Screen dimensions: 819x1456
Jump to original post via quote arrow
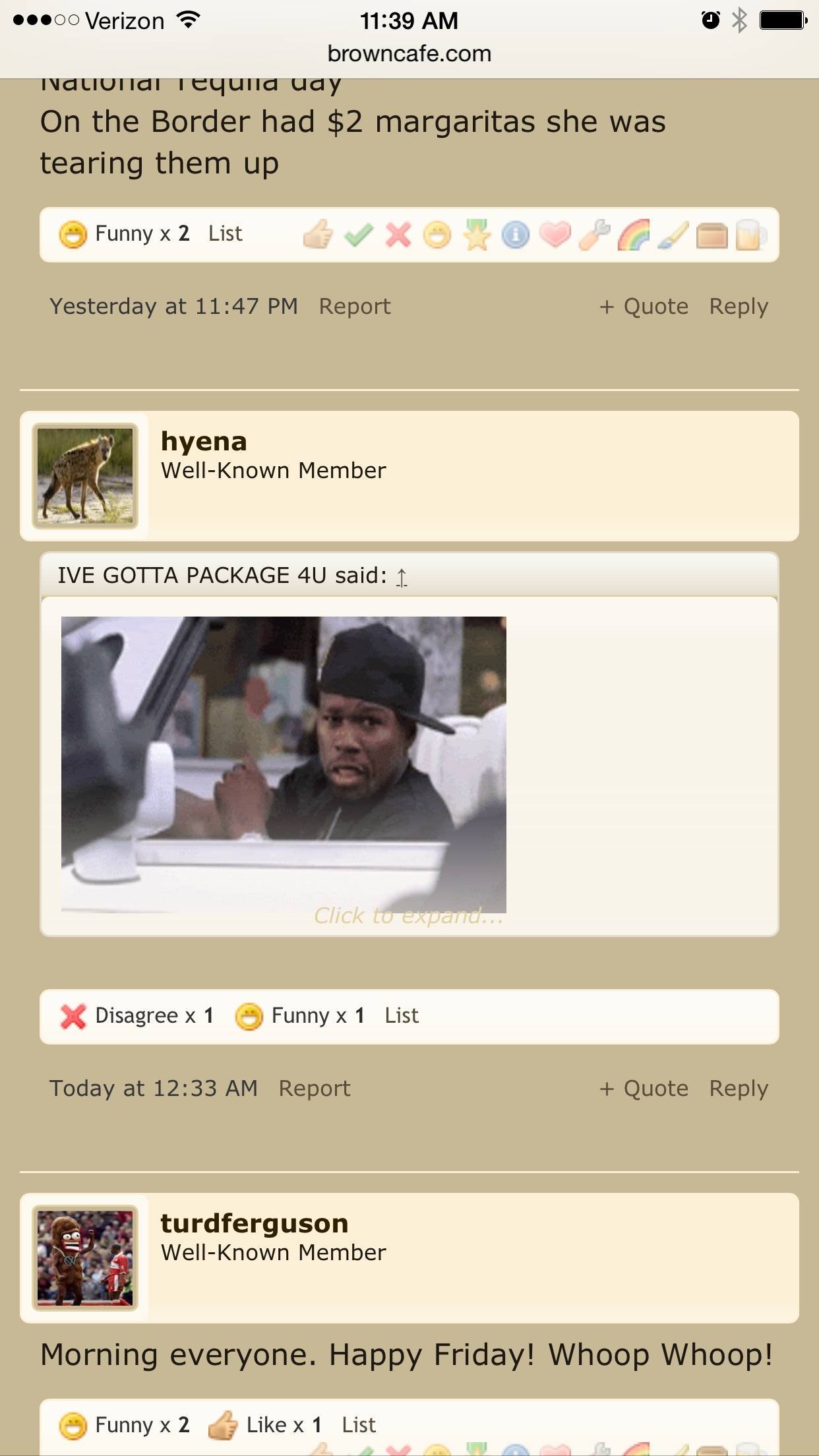pos(402,577)
